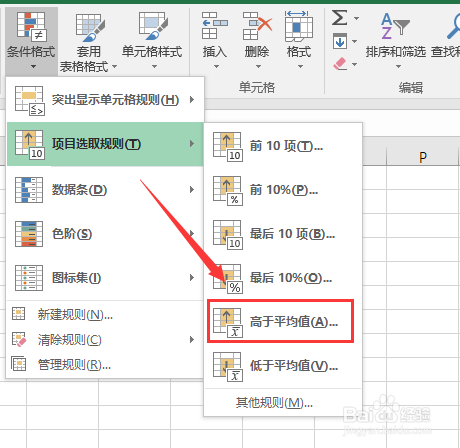Click the Clear eraser icon
Image resolution: width=460 pixels, height=448 pixels.
point(340,63)
